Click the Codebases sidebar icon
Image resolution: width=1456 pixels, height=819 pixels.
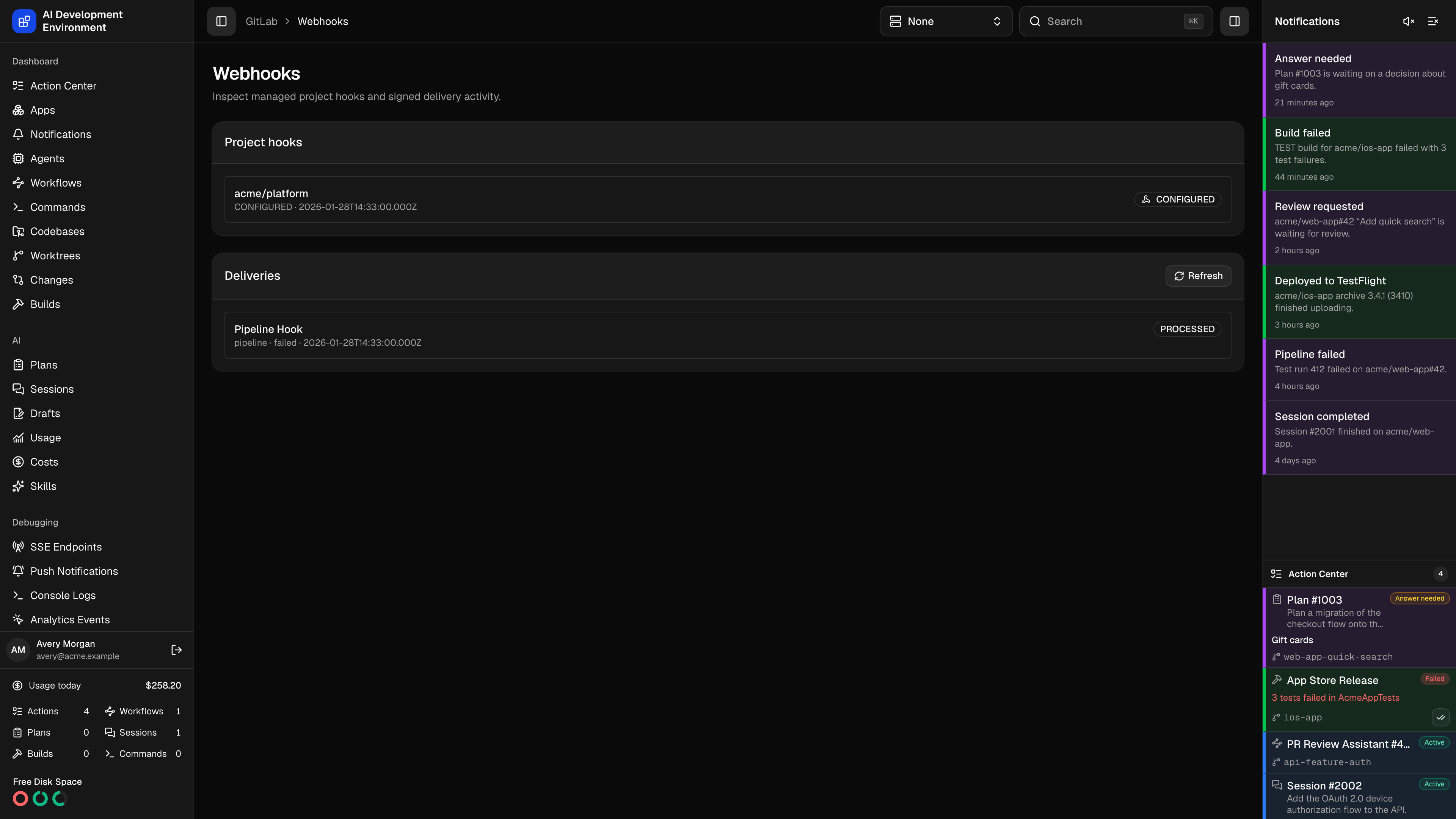point(18,232)
